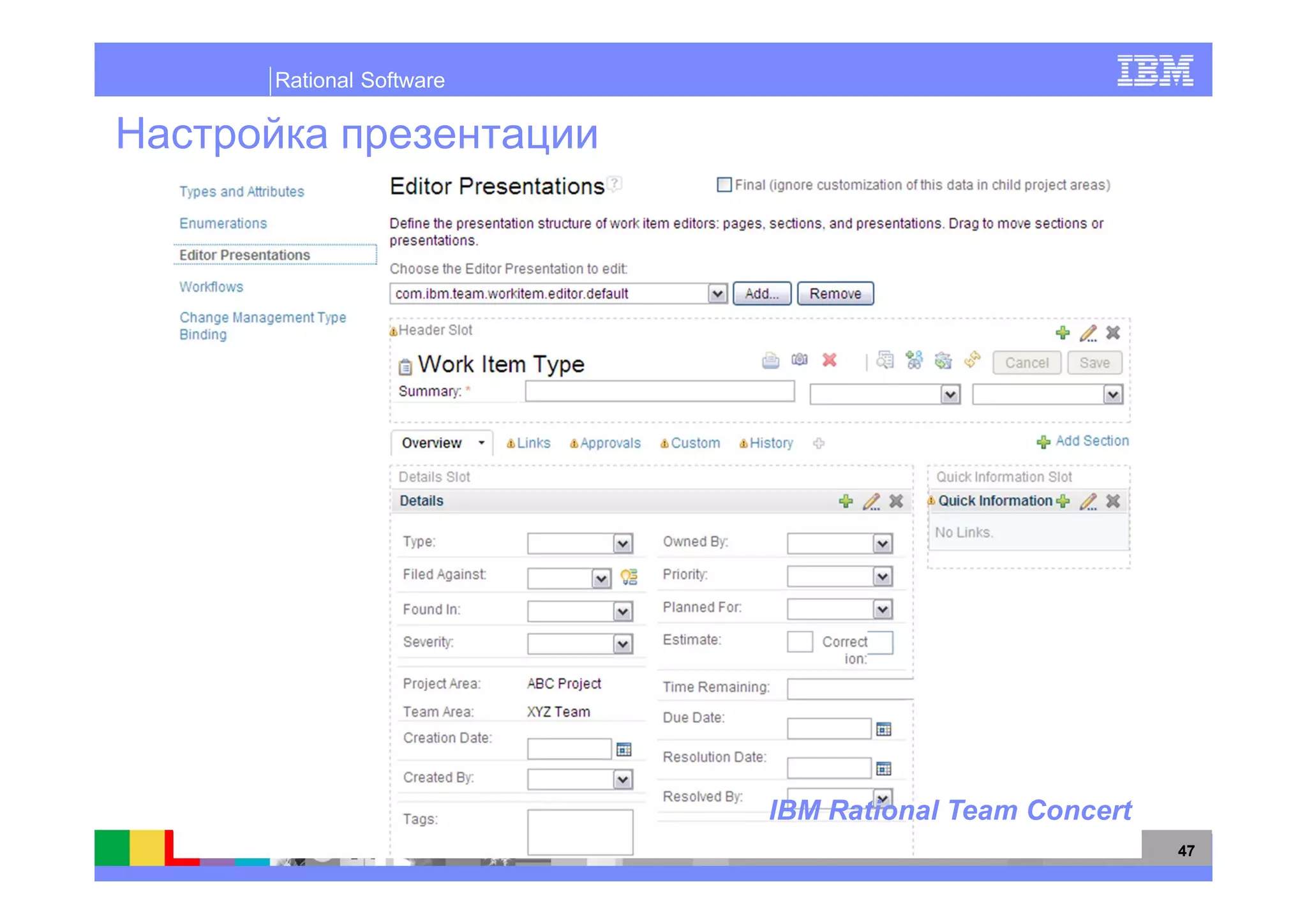Click the add tab plus icon after History

[819, 443]
